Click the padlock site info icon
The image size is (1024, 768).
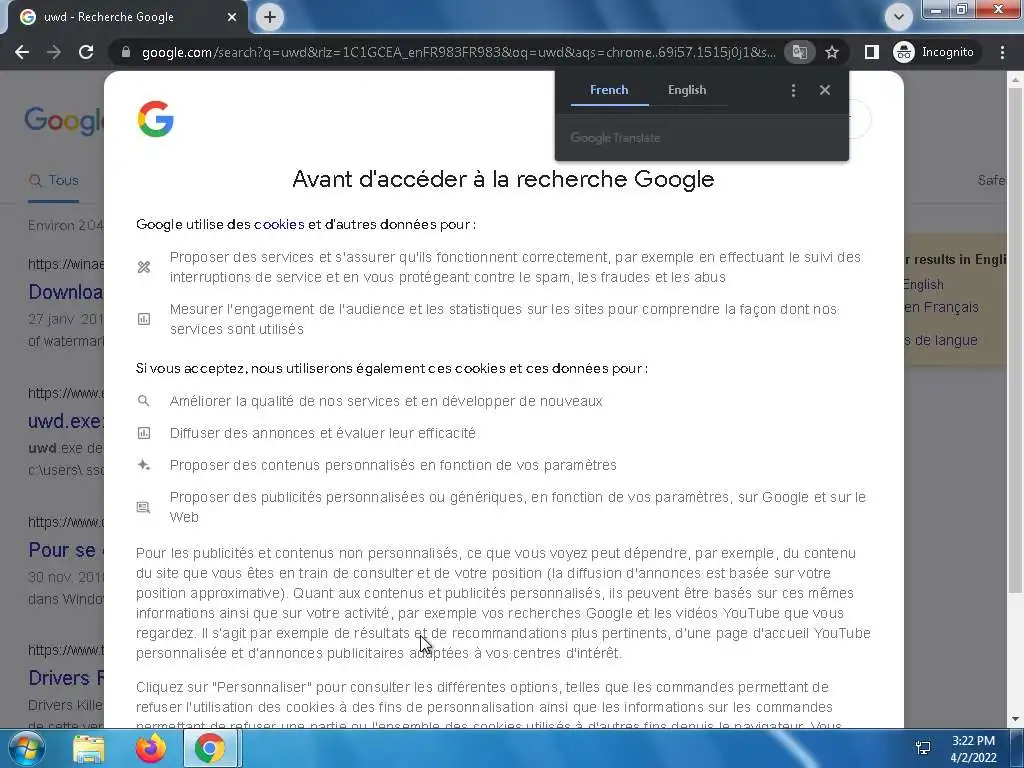(x=126, y=52)
